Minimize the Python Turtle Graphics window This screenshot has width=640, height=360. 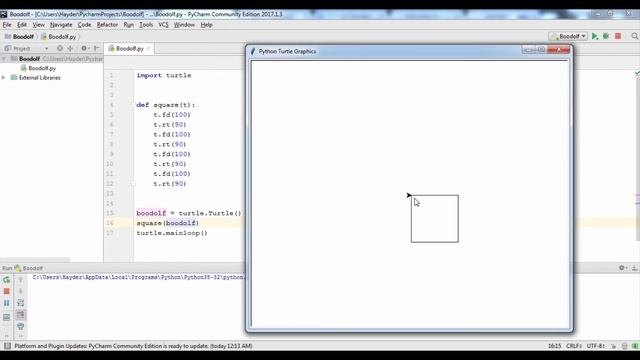coord(528,50)
